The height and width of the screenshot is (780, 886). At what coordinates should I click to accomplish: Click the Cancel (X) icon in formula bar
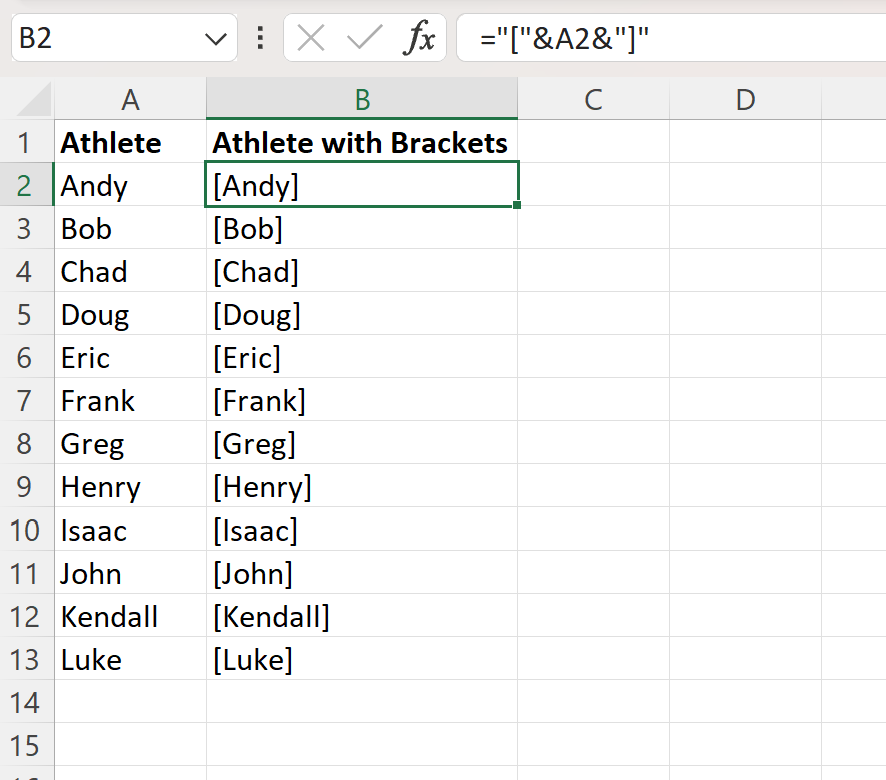311,38
